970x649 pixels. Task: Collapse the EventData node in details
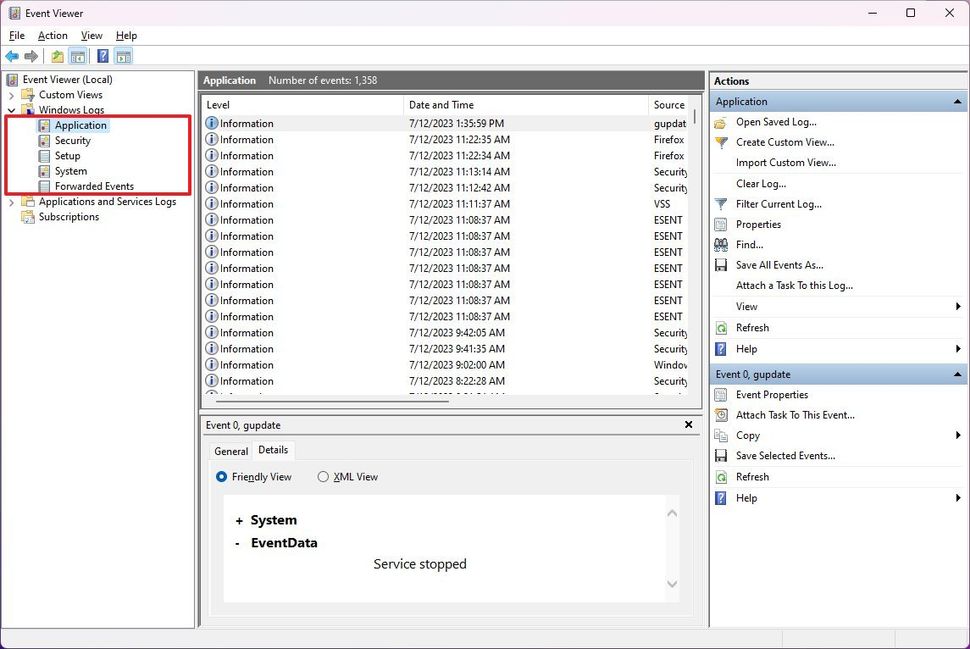point(238,544)
